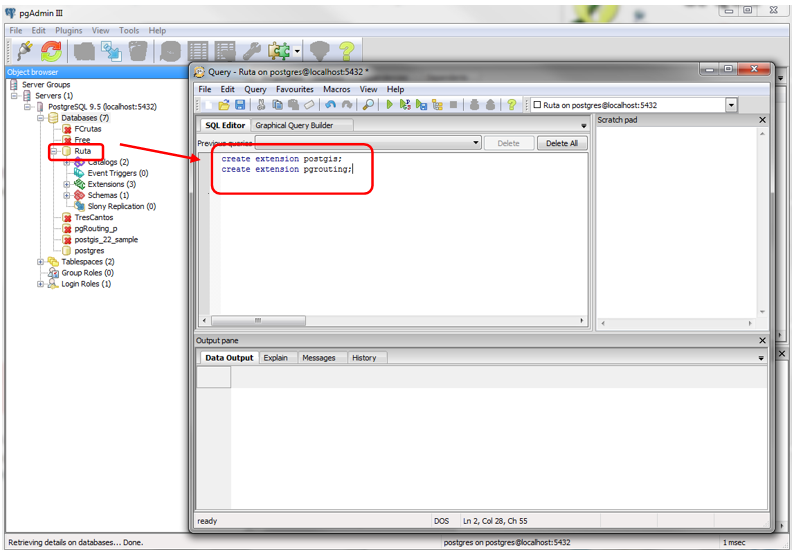Click the Delete All button
This screenshot has width=795, height=553.
click(x=561, y=143)
